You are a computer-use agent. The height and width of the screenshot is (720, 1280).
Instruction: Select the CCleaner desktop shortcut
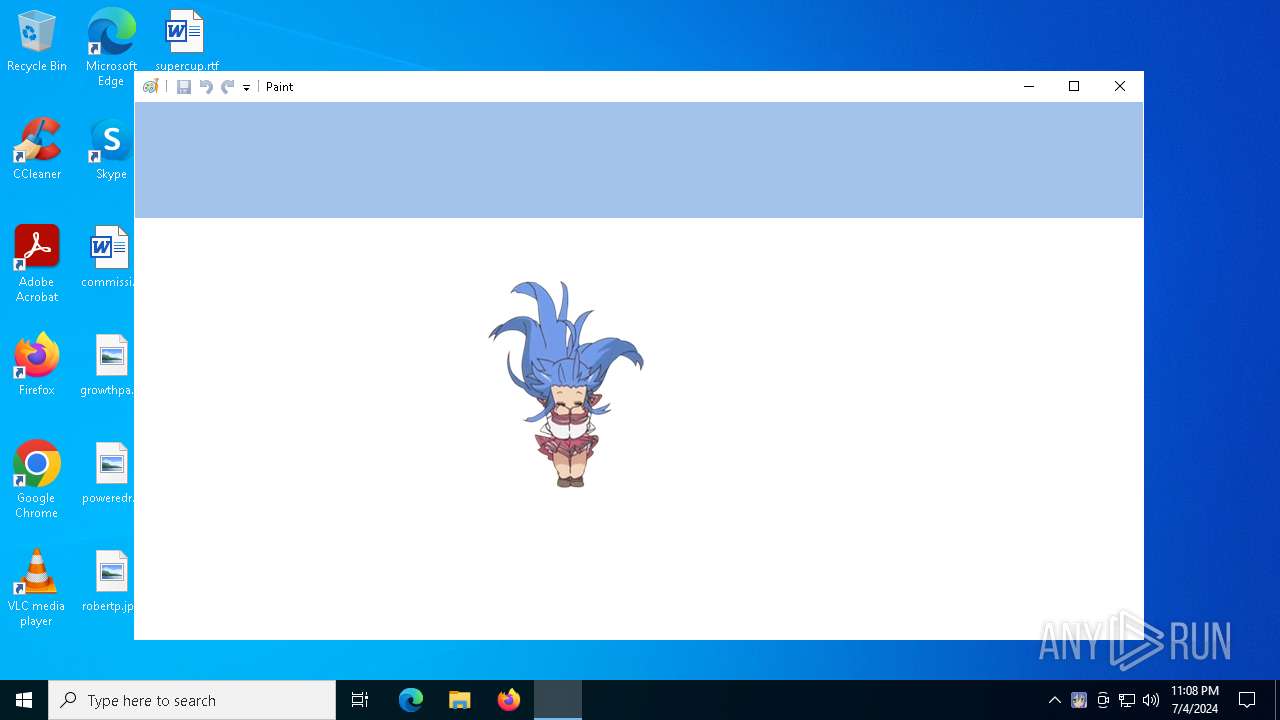tap(37, 150)
